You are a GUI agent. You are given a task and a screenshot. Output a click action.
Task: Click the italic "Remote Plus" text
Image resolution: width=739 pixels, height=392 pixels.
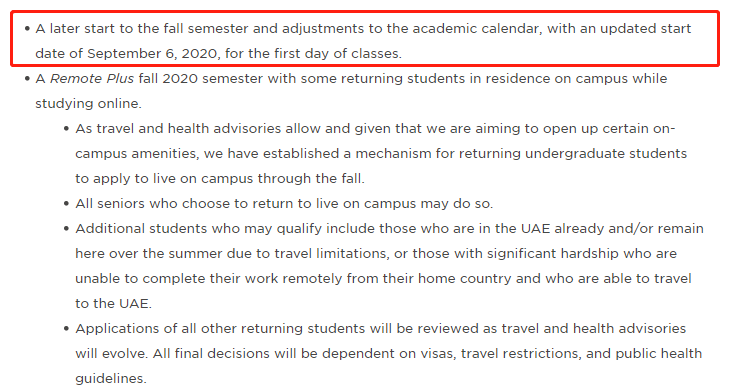coord(92,79)
